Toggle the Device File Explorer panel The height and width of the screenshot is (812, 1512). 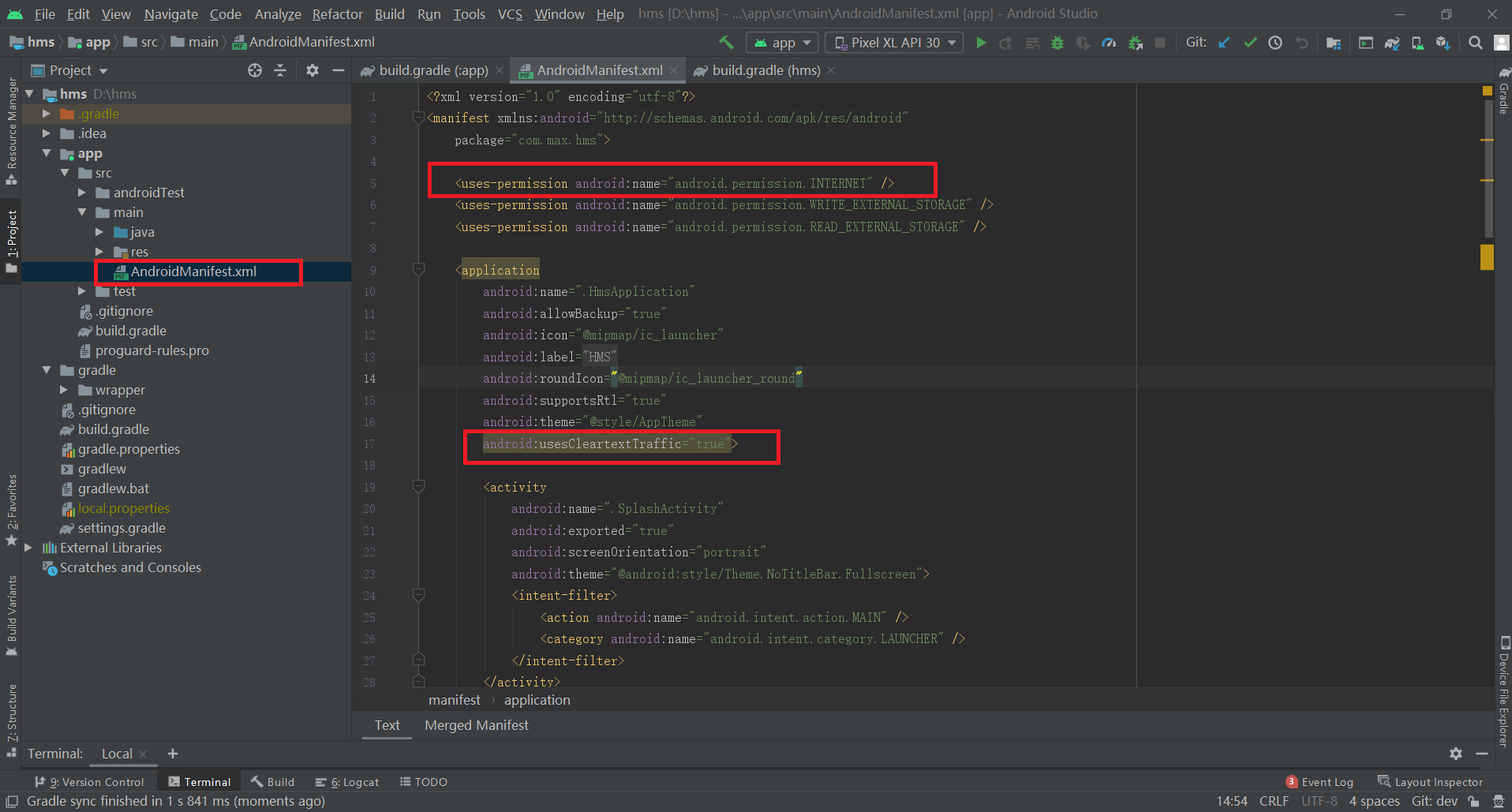click(1503, 690)
